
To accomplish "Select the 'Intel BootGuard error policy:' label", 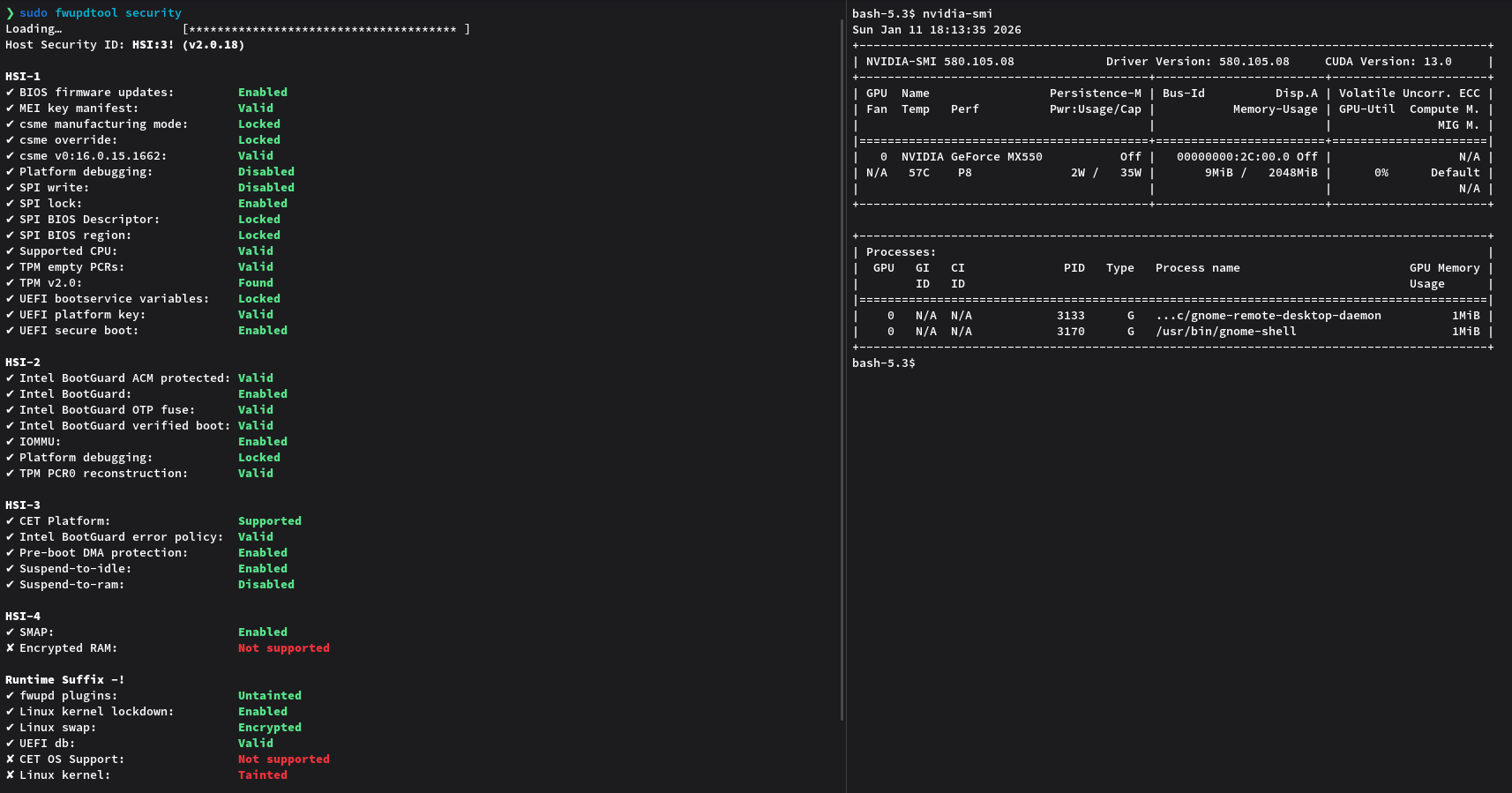I will click(122, 537).
